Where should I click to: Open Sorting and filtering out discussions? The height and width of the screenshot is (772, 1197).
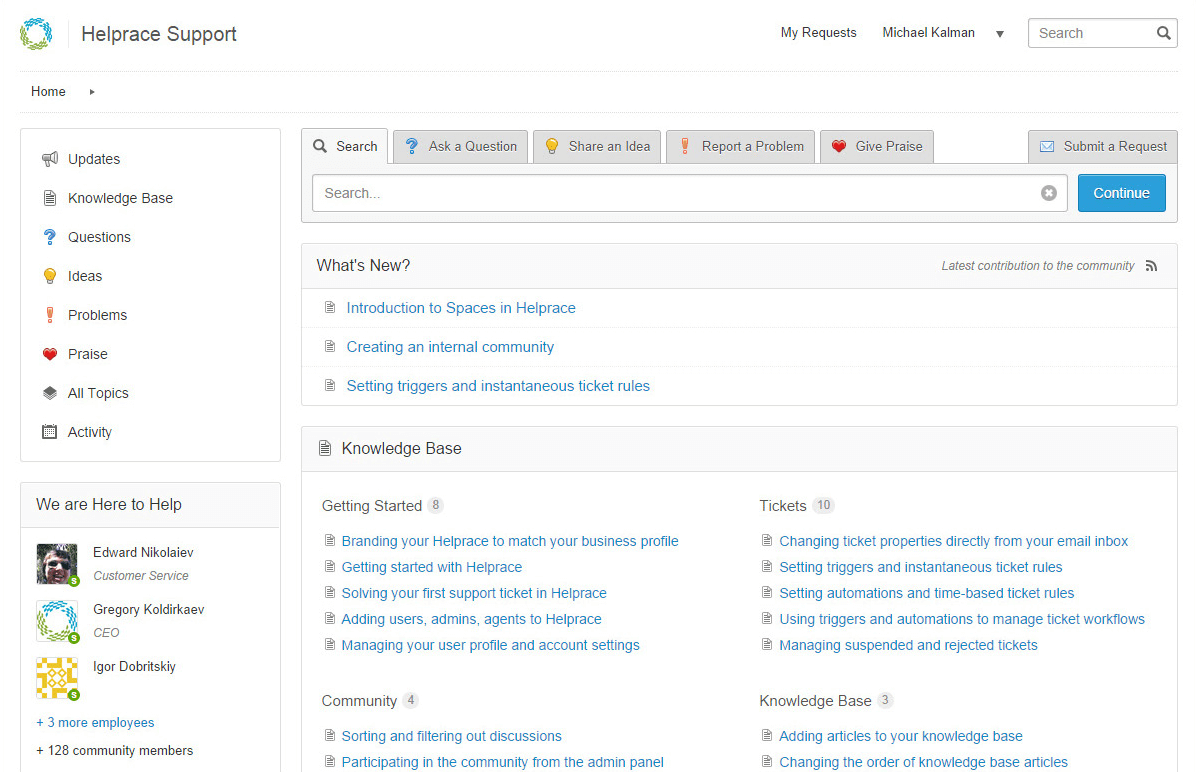tap(451, 735)
